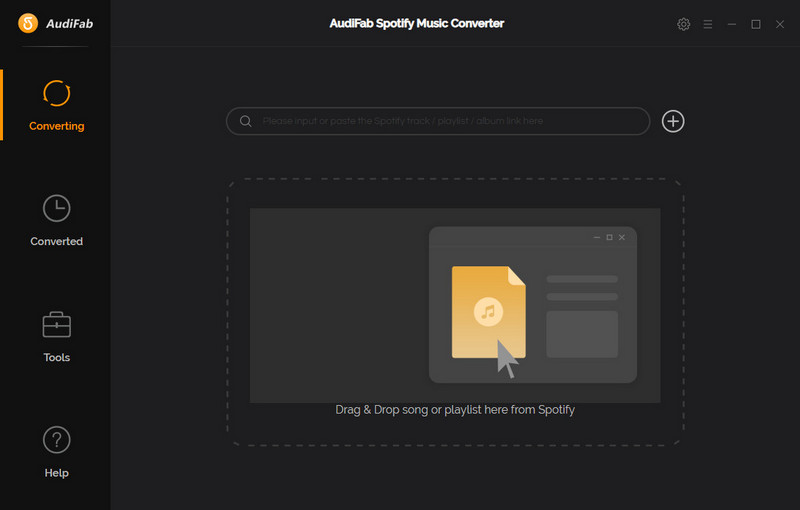Open the hamburger menu

[x=708, y=24]
